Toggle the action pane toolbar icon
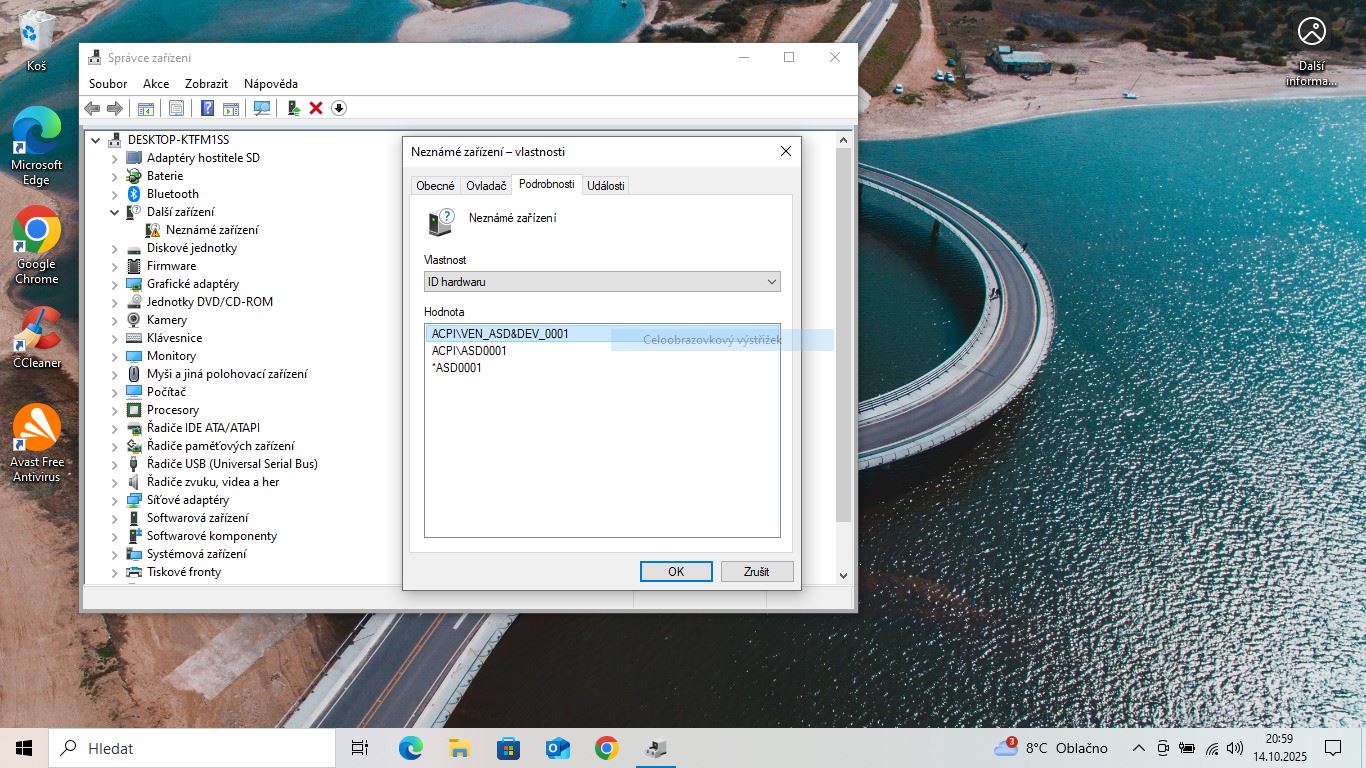 point(231,108)
